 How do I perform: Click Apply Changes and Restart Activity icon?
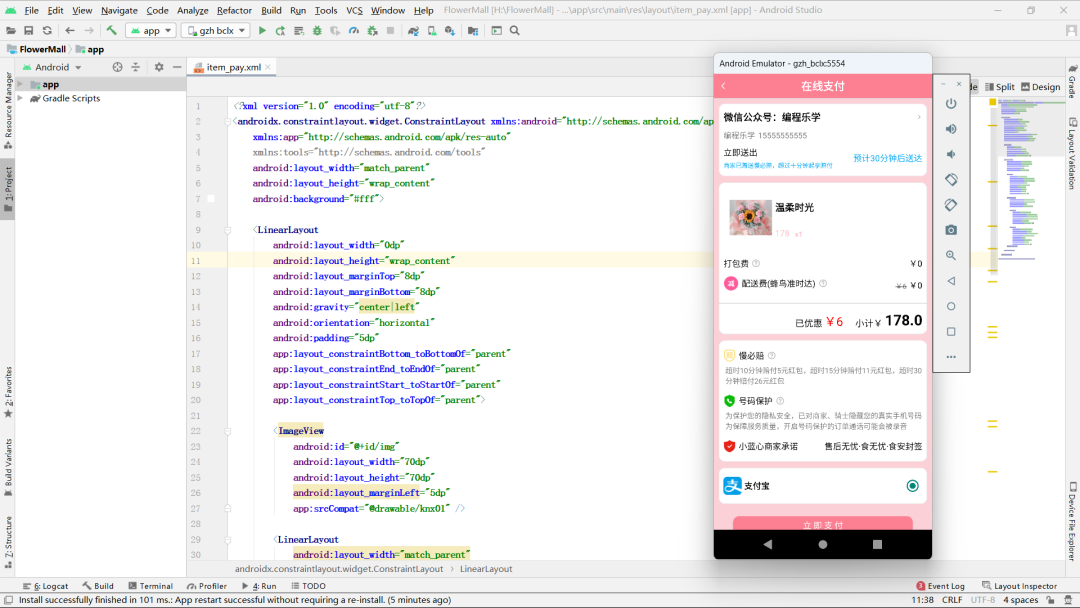(x=280, y=30)
